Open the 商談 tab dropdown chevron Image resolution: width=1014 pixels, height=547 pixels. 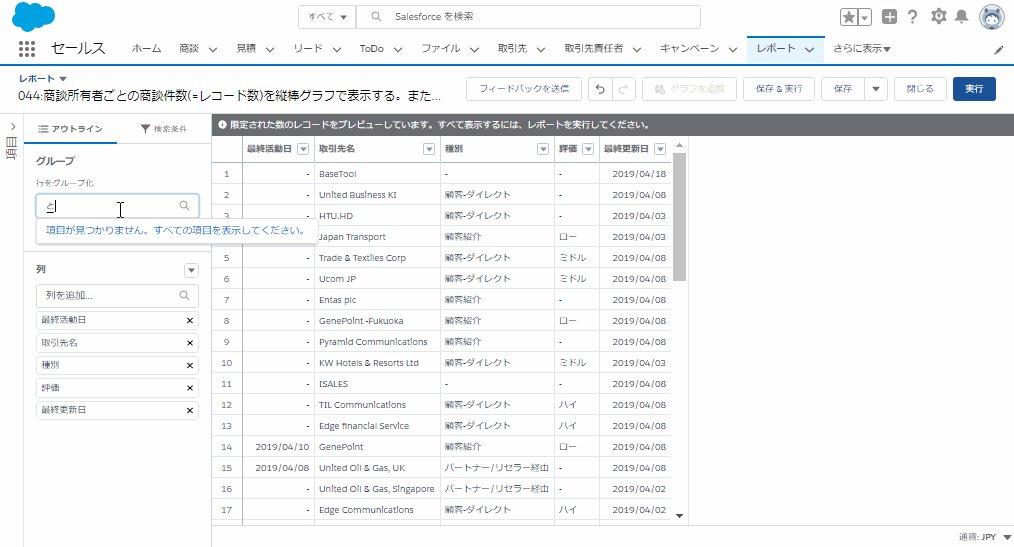click(x=213, y=49)
